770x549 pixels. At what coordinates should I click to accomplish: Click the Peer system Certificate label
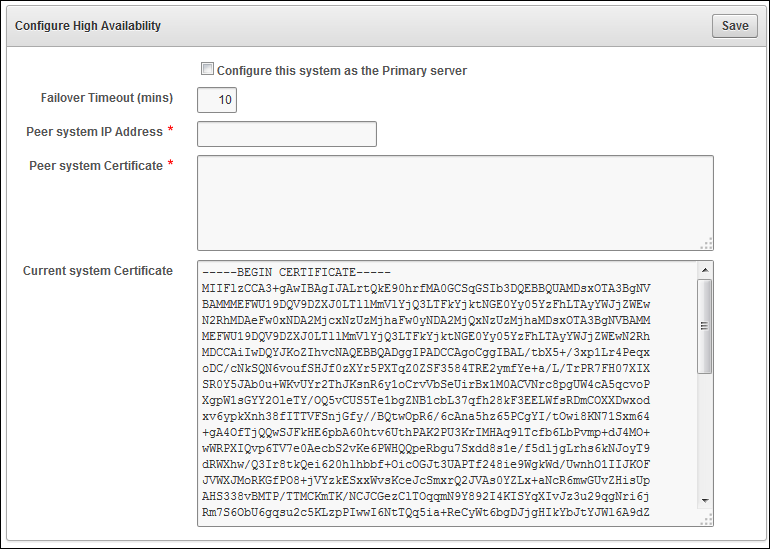coord(96,166)
